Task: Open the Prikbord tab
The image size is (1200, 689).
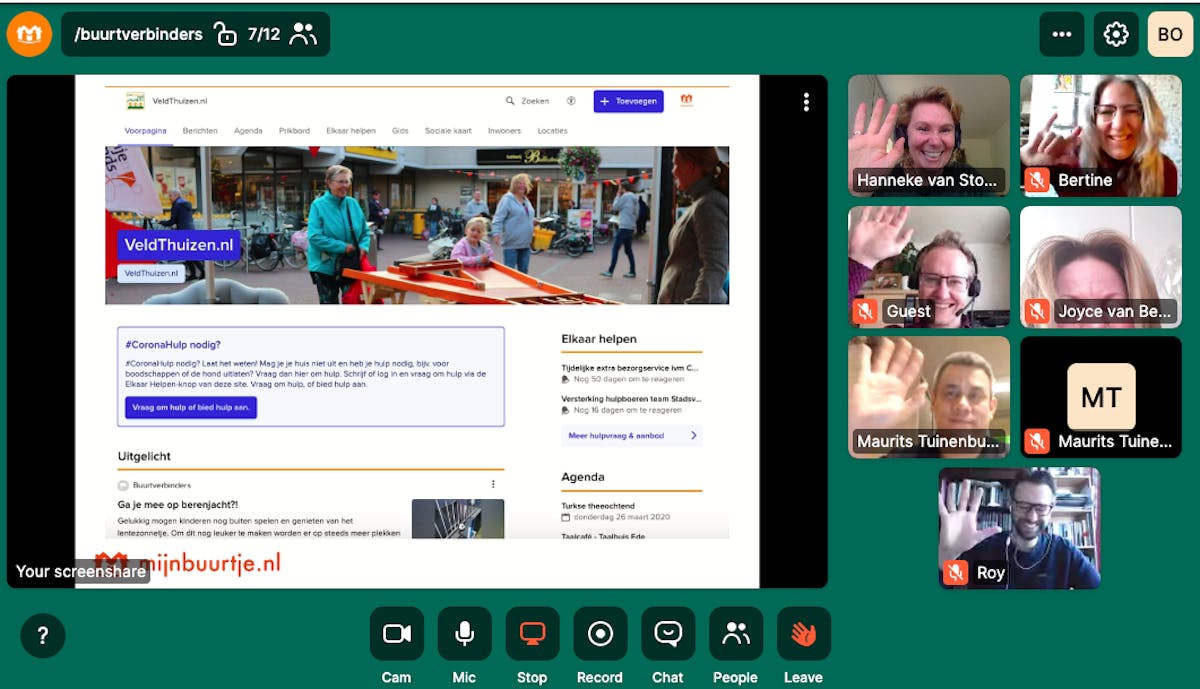Action: point(294,131)
